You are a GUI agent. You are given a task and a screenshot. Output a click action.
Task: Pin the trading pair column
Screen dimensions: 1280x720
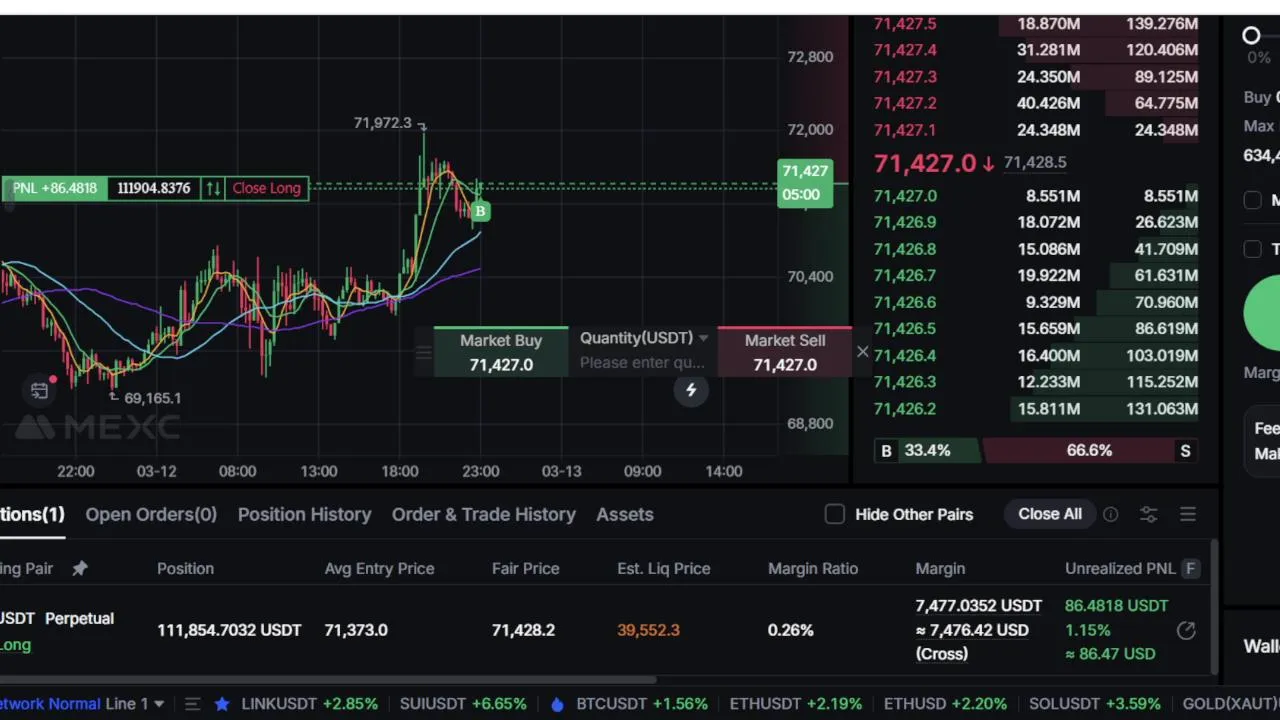pyautogui.click(x=80, y=568)
